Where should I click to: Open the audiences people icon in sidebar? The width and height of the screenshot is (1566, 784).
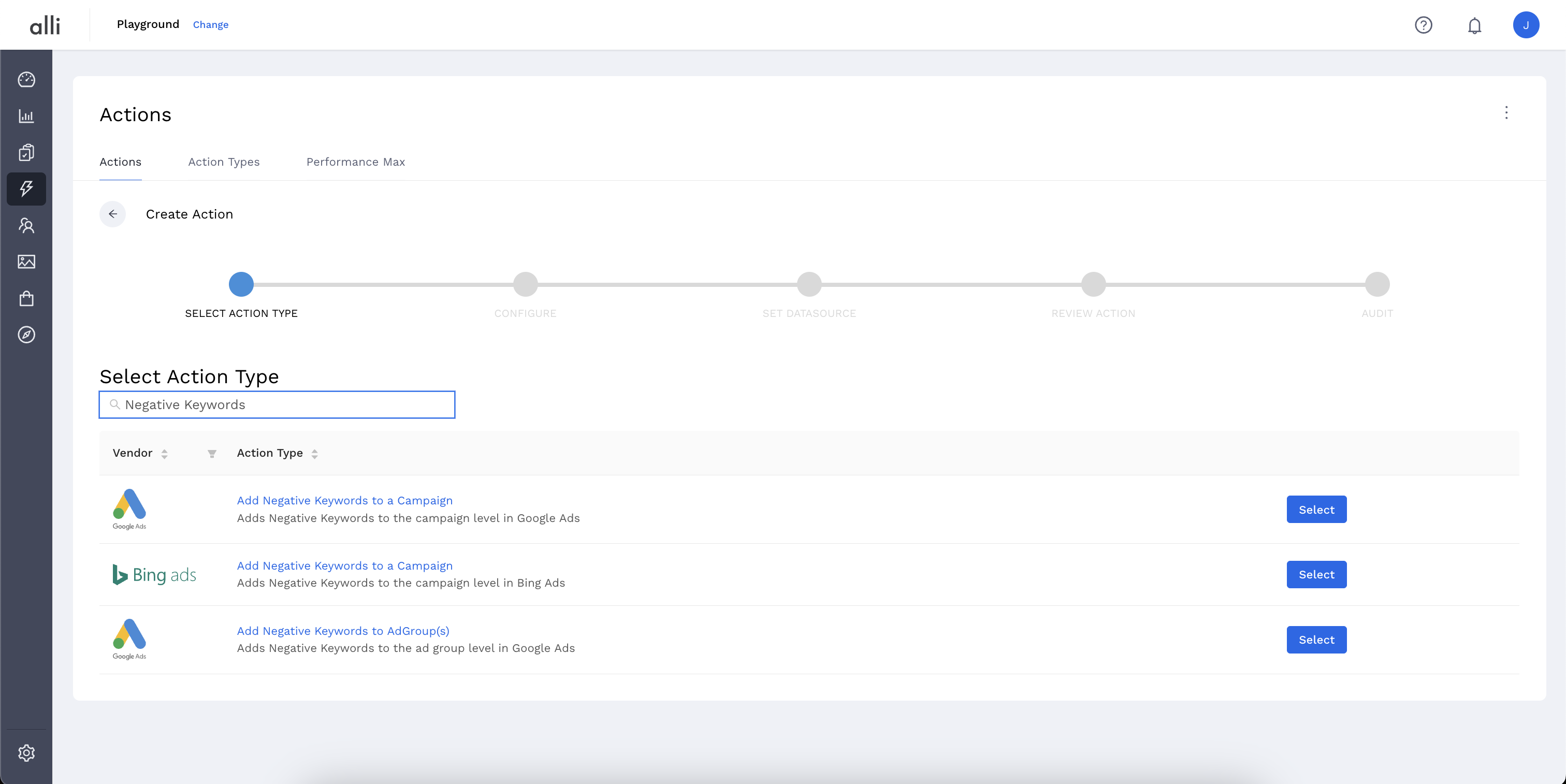[26, 225]
